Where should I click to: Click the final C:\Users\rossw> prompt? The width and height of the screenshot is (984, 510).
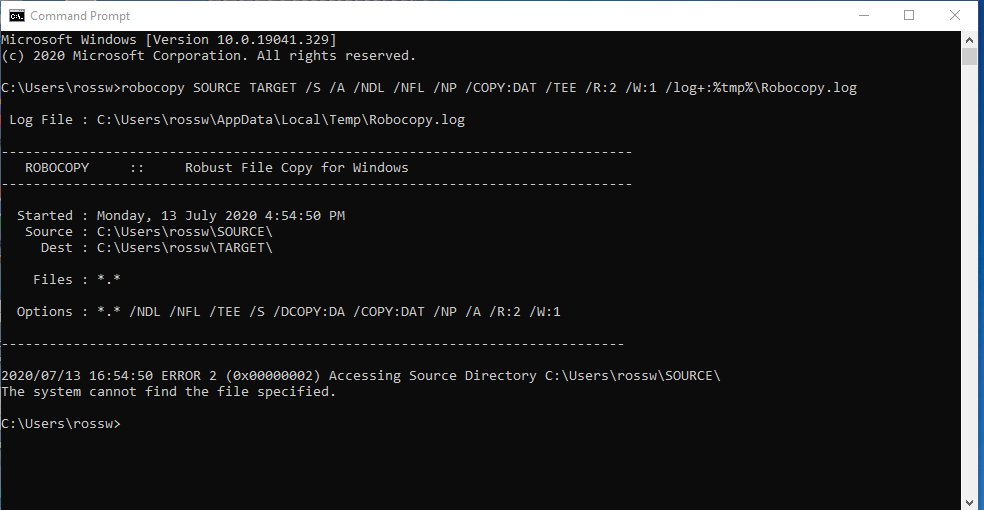[61, 424]
